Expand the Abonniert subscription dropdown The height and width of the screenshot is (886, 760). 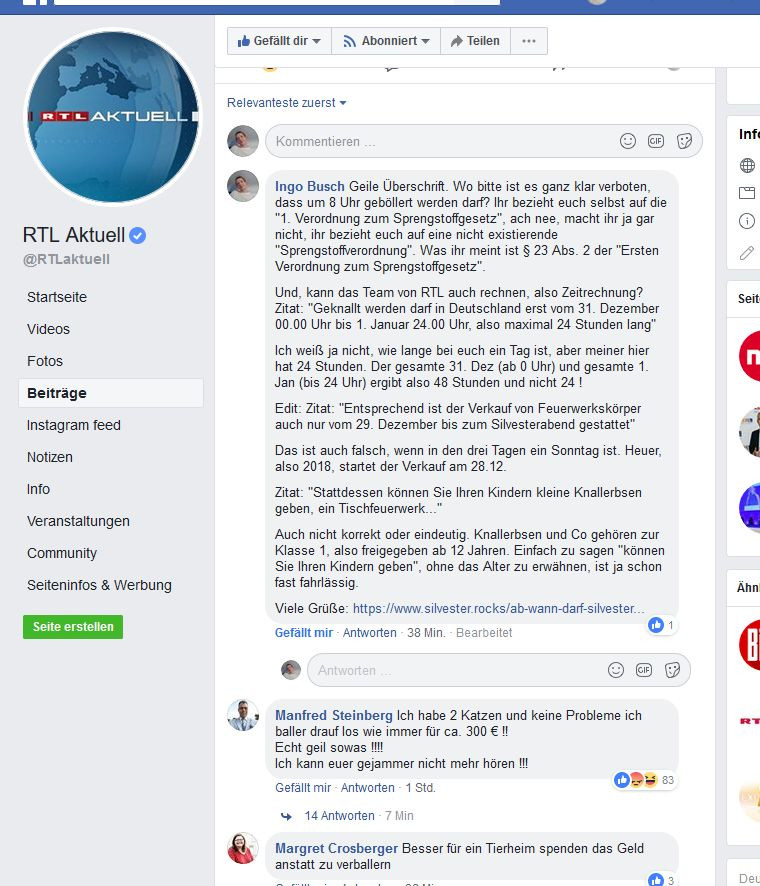click(386, 41)
